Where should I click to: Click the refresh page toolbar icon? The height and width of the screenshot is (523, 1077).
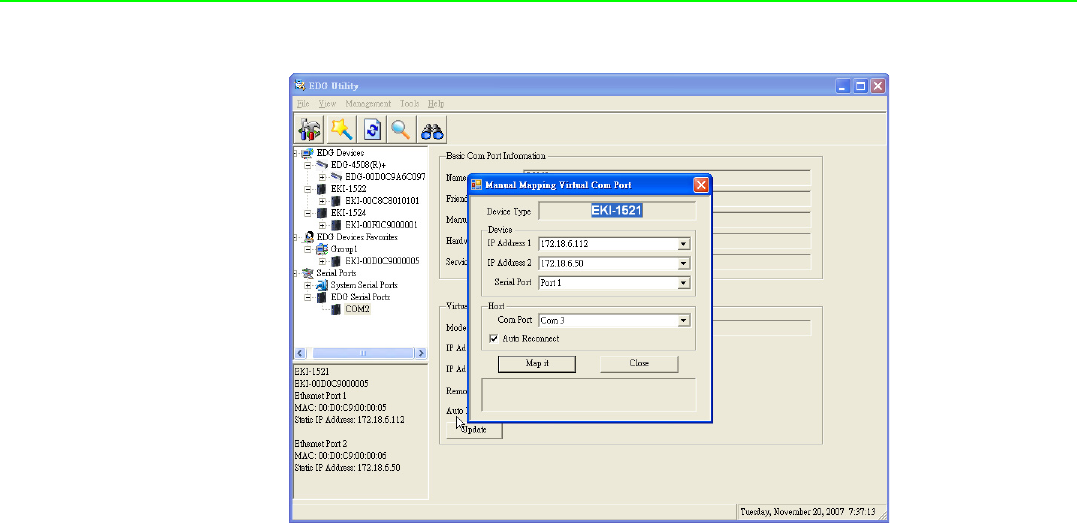[x=372, y=128]
